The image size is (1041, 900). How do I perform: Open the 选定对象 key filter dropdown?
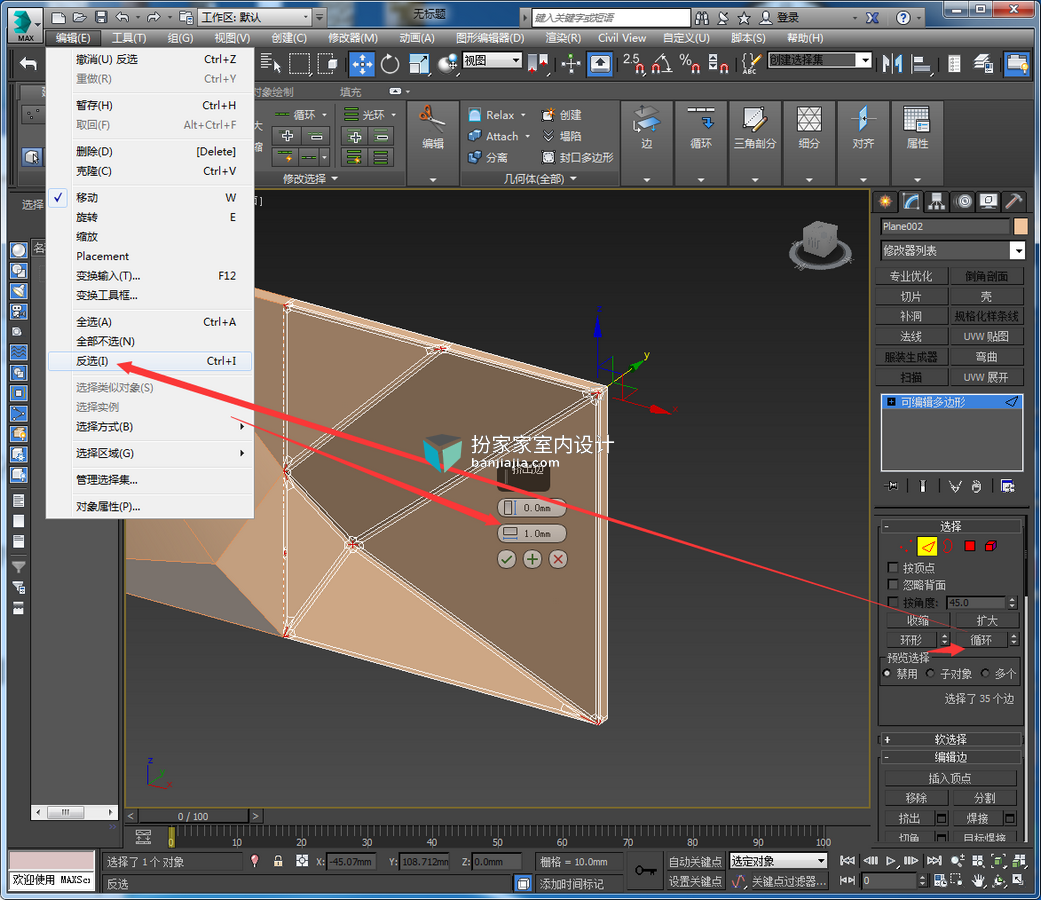coord(779,861)
